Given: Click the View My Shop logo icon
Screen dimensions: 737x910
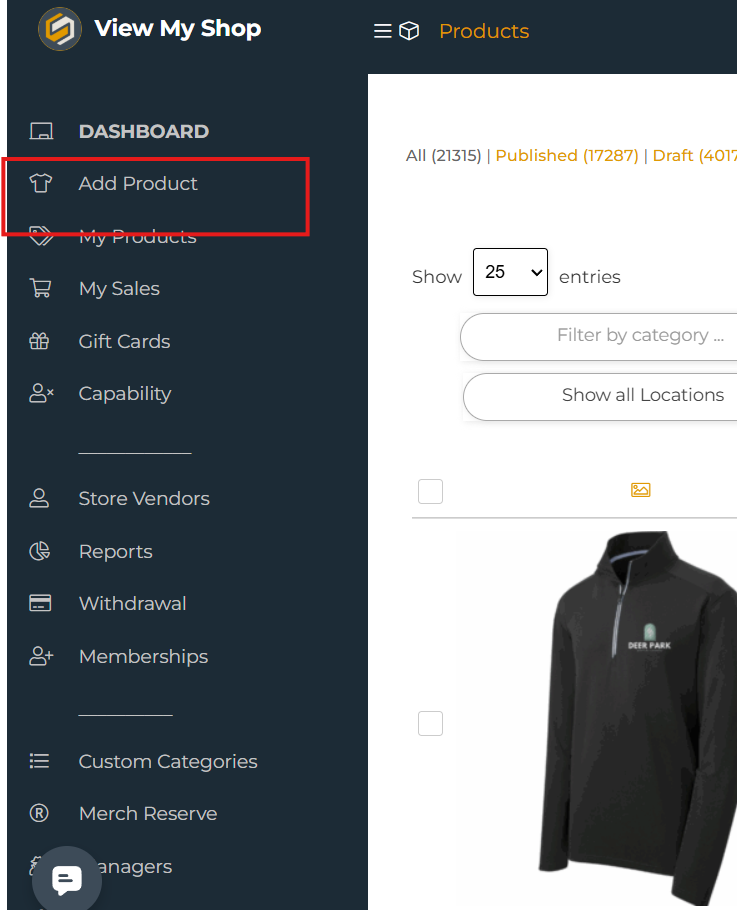Looking at the screenshot, I should tap(59, 29).
